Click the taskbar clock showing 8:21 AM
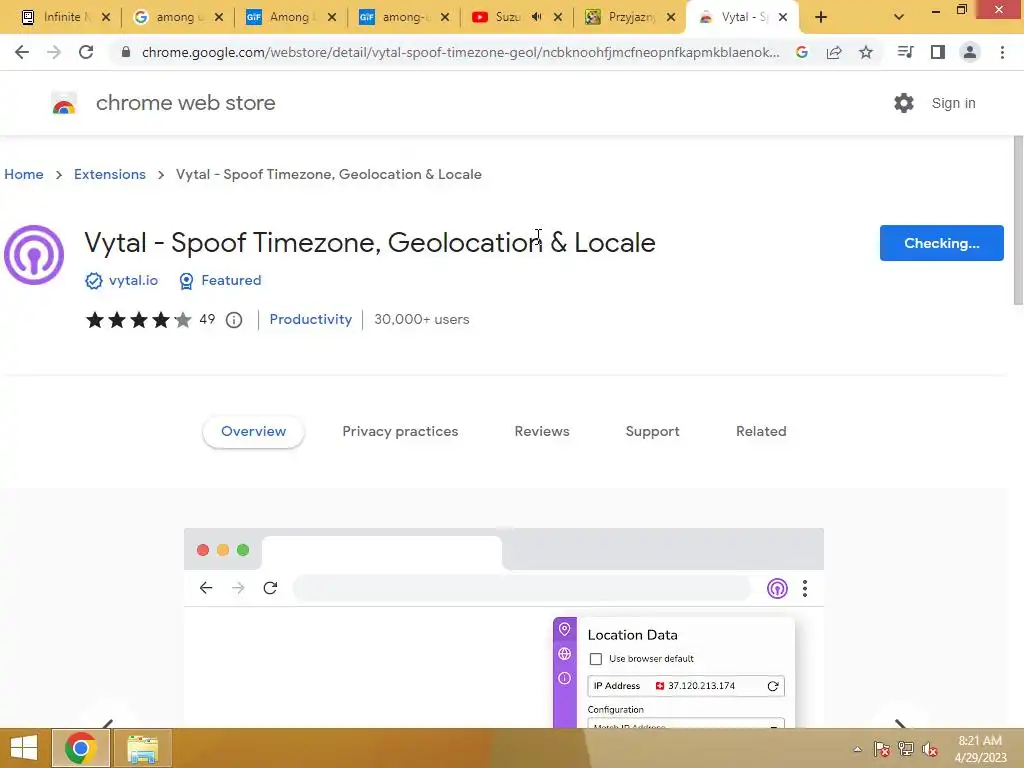 (980, 749)
